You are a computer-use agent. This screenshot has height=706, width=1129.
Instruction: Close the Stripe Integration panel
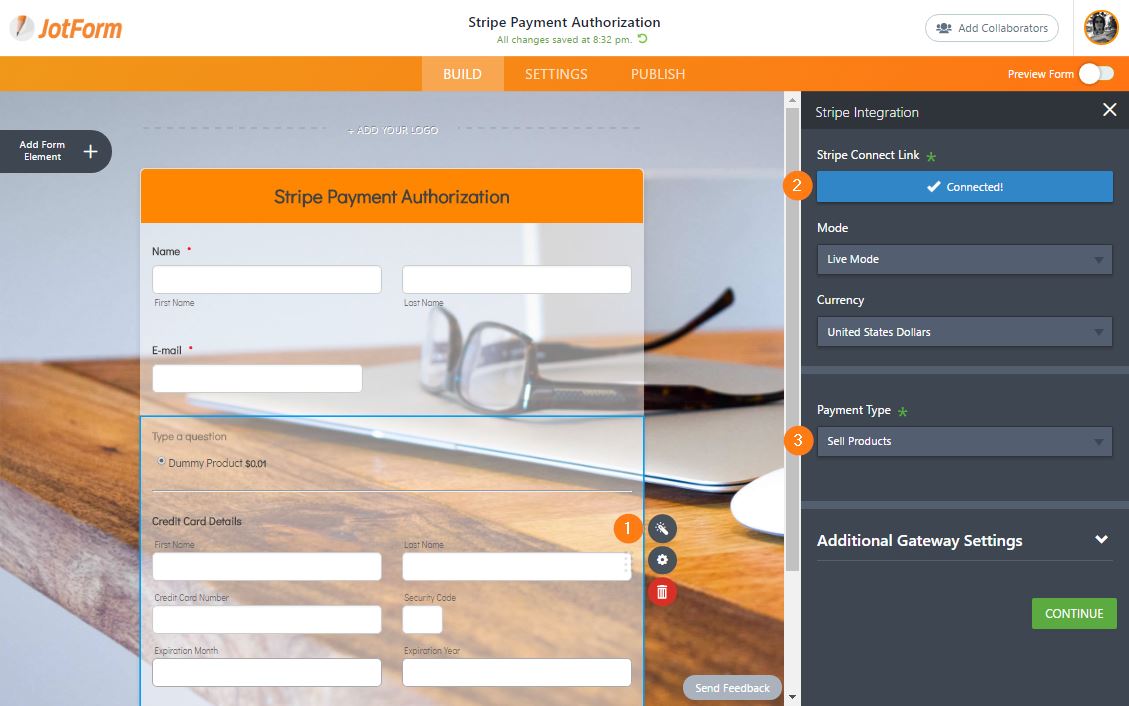(x=1110, y=109)
